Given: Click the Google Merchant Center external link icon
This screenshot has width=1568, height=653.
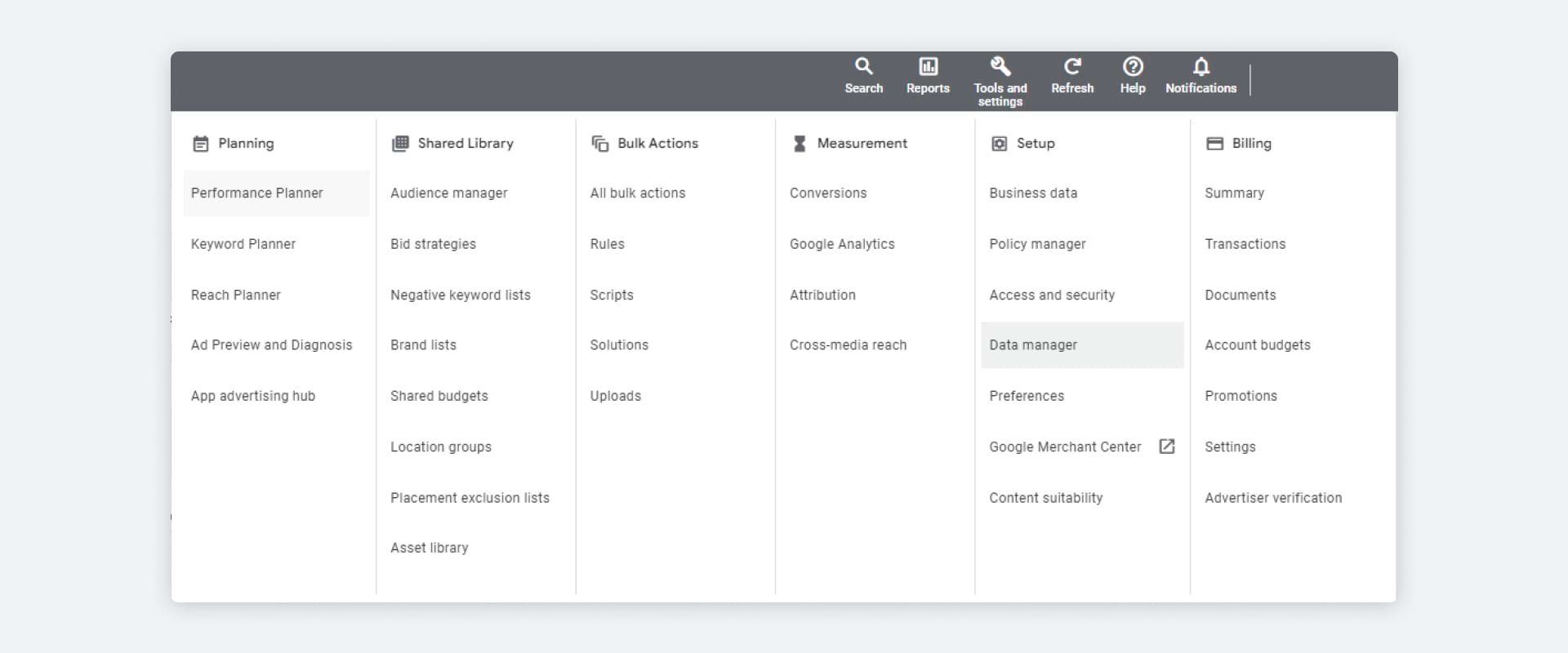Looking at the screenshot, I should tap(1167, 446).
